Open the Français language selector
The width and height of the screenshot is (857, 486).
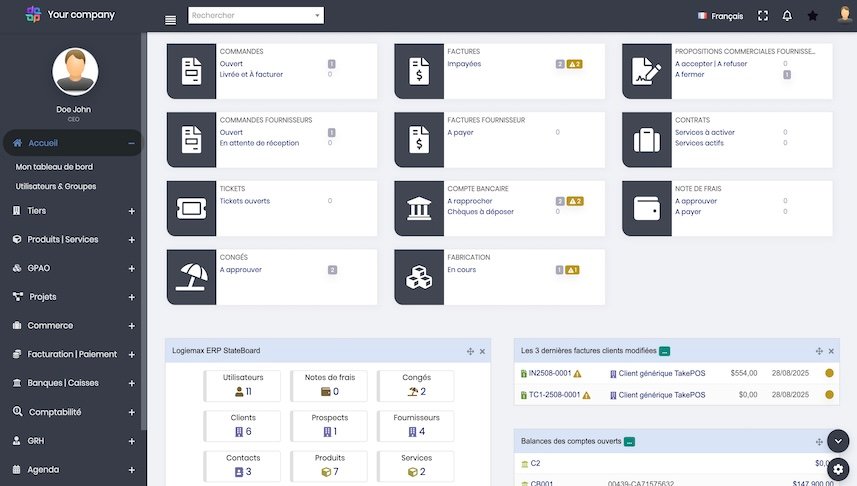[720, 16]
